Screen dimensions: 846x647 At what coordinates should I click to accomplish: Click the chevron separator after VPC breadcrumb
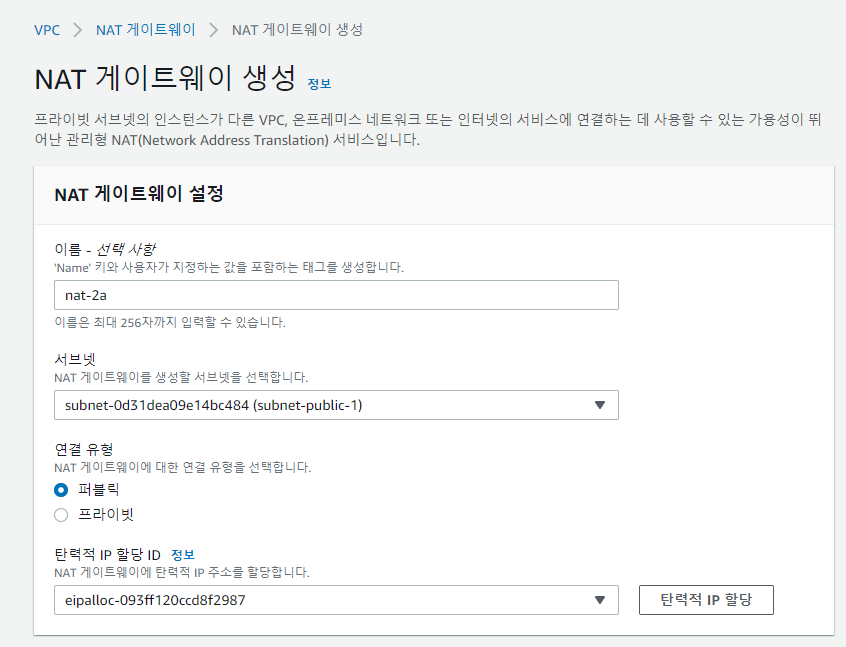78,30
